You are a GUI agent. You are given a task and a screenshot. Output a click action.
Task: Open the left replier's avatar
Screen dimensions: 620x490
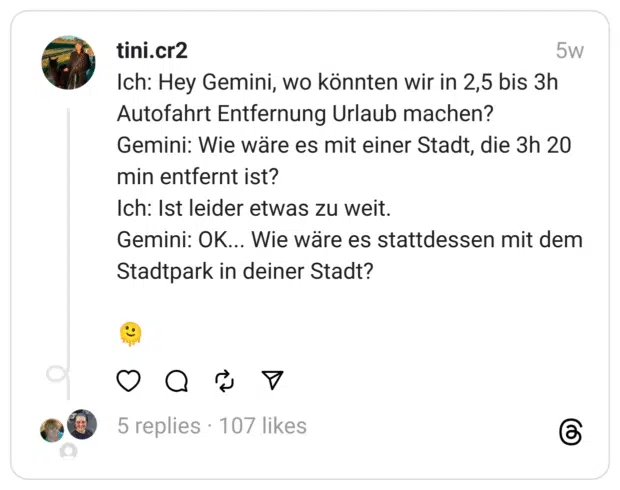[52, 430]
